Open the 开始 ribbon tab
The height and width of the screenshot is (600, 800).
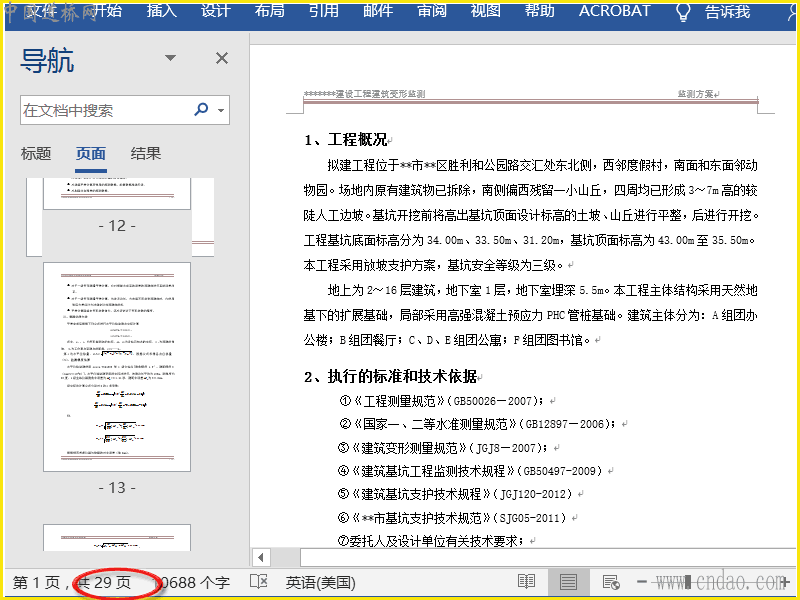[x=107, y=11]
